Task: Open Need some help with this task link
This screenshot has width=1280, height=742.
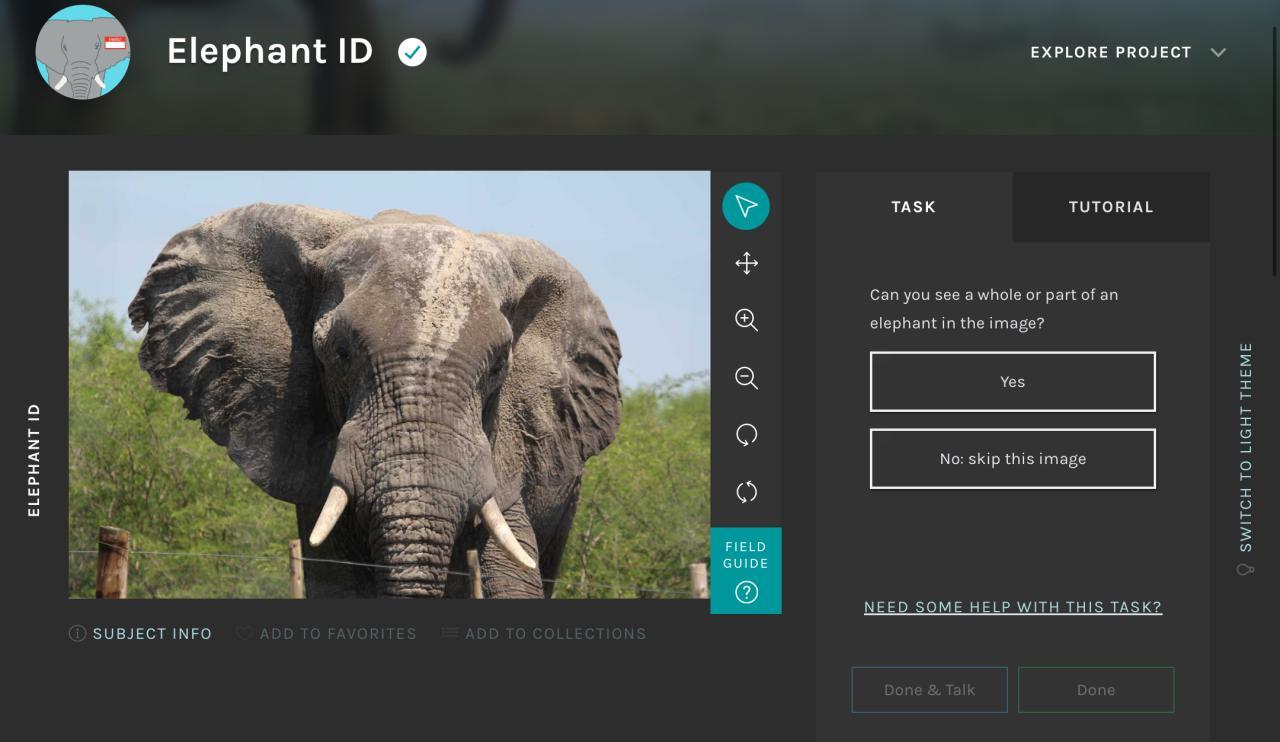Action: coord(1012,607)
